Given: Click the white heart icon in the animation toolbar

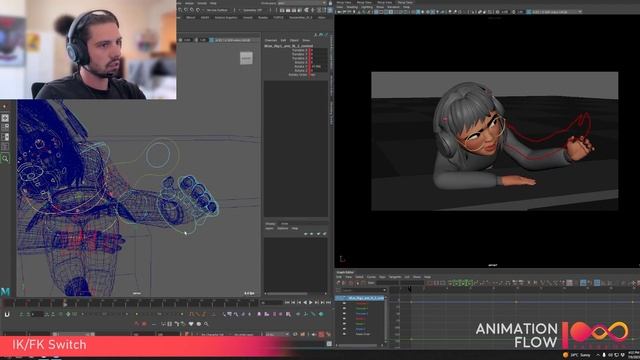Looking at the screenshot, I should pyautogui.click(x=191, y=324).
